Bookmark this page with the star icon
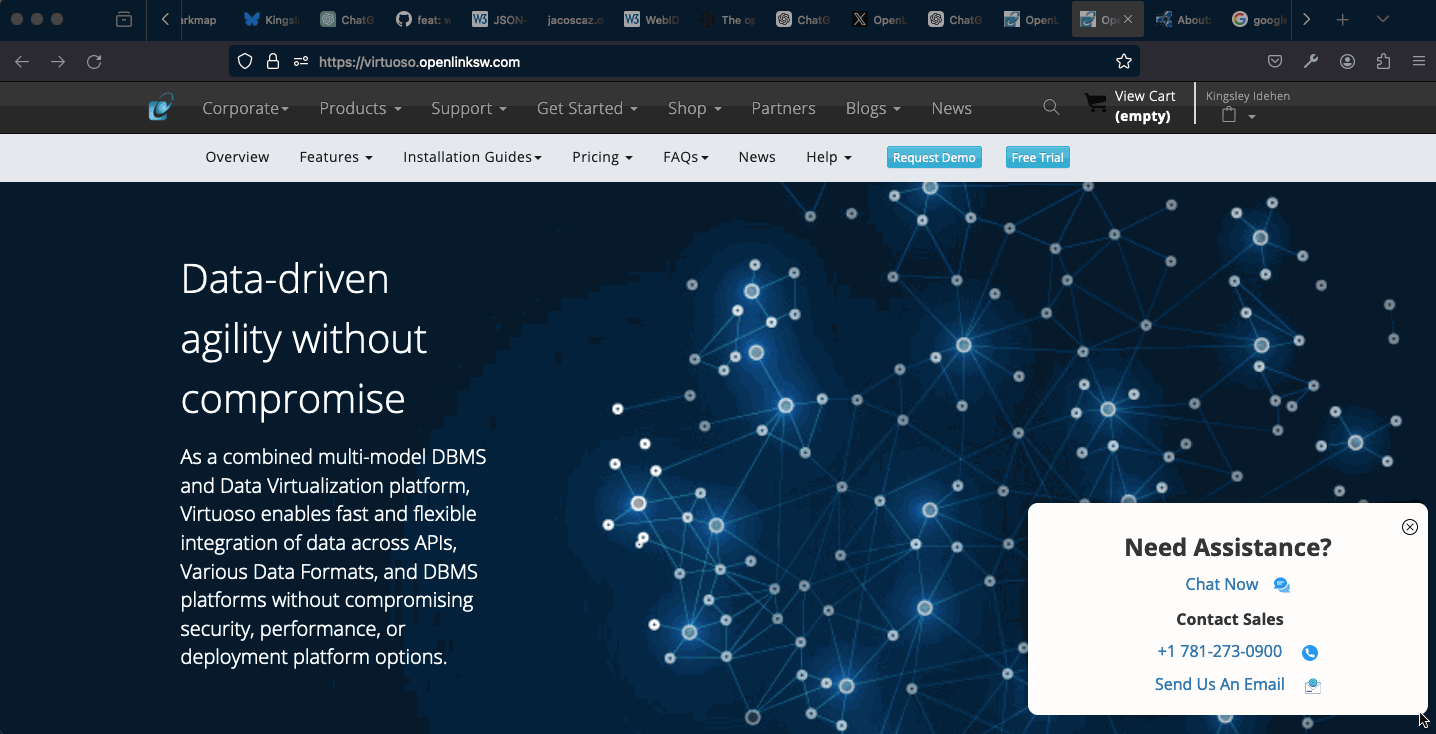Screen dimensions: 1436x734 pos(1124,62)
